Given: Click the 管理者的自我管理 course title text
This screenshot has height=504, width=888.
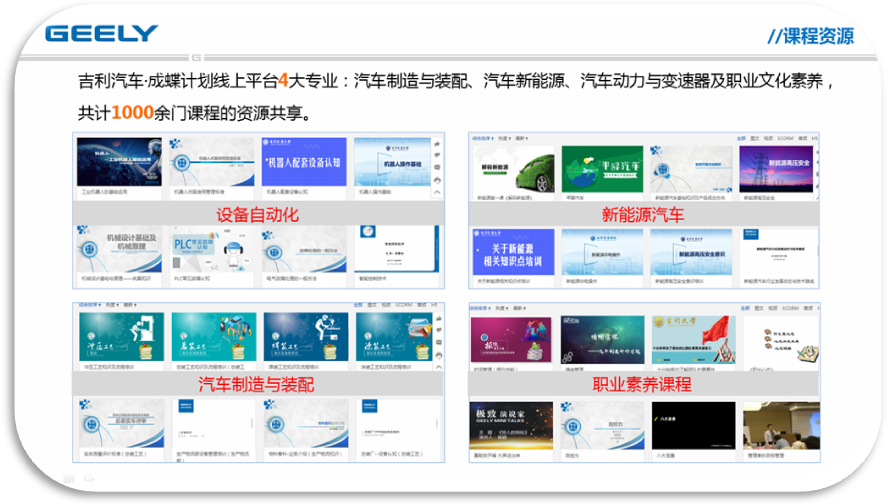Looking at the screenshot, I should [x=766, y=455].
